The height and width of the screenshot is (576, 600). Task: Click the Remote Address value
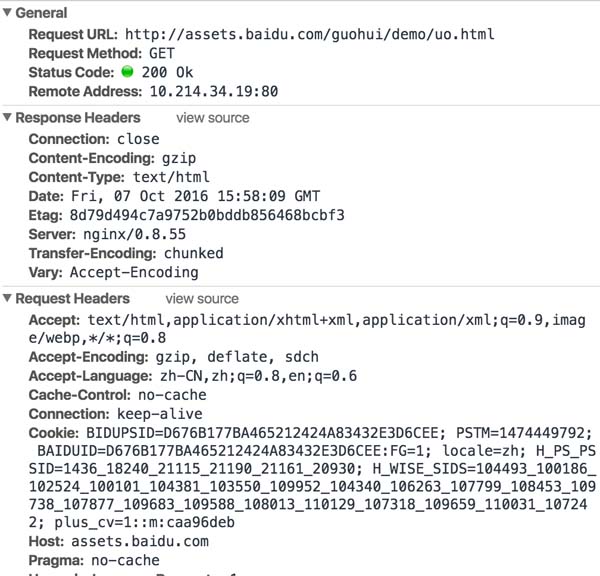[x=214, y=91]
